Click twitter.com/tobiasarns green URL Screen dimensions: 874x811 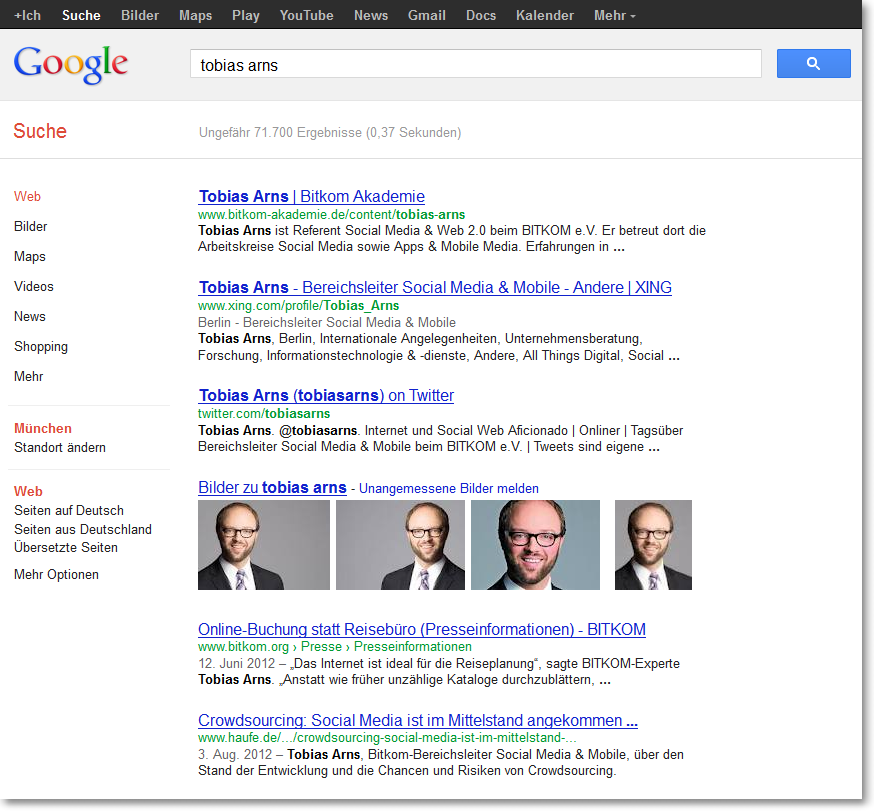pos(264,414)
